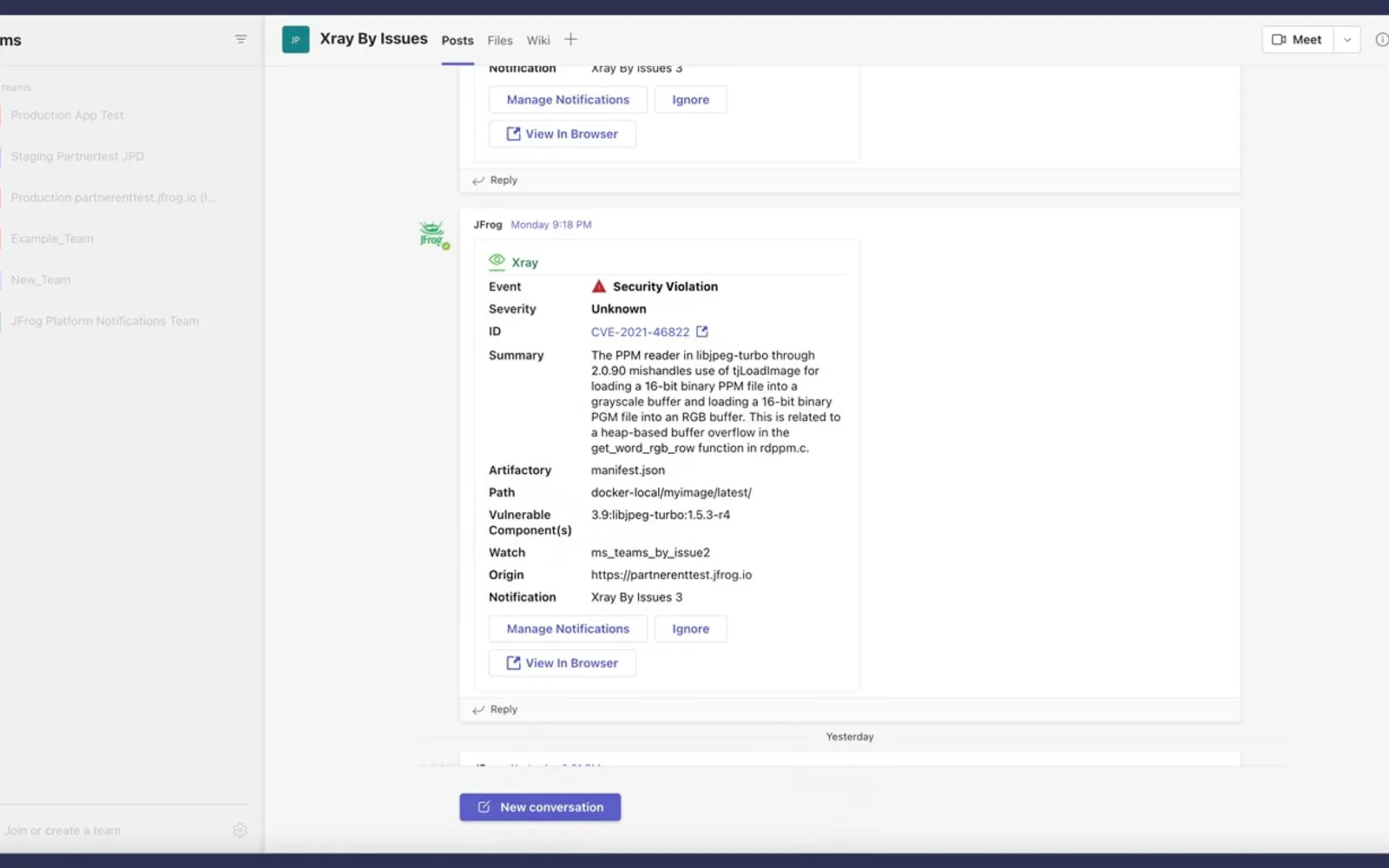Screen dimensions: 1389x868
Task: Start a Meet video call
Action: point(1297,40)
